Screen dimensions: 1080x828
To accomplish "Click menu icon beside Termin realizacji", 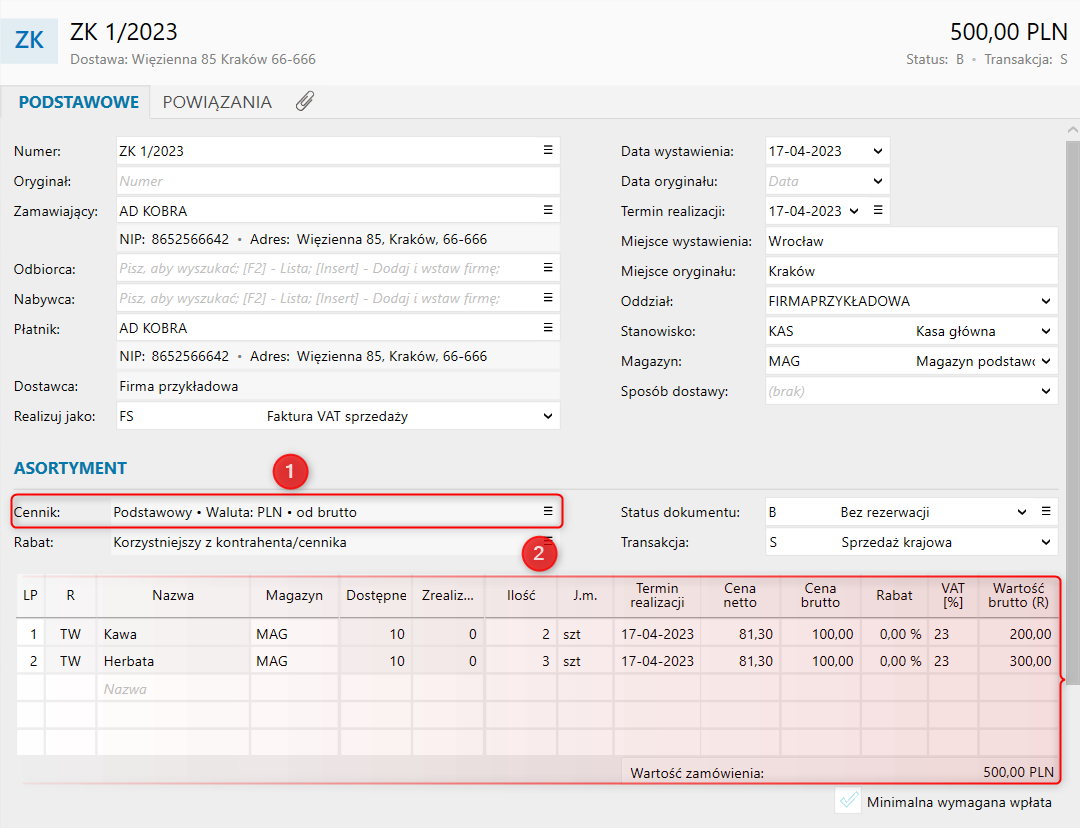I will 877,211.
